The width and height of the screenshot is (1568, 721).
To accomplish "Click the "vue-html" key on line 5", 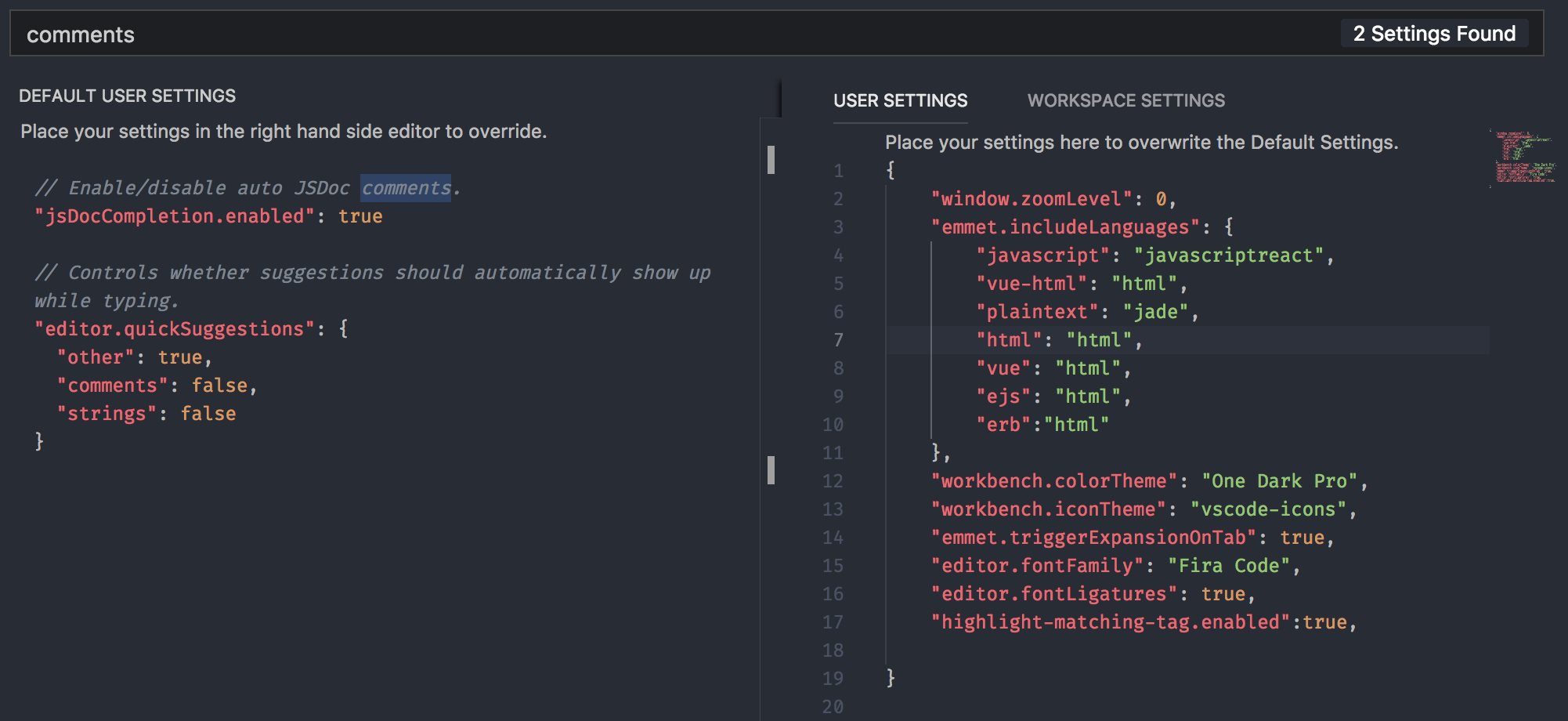I will [1031, 284].
